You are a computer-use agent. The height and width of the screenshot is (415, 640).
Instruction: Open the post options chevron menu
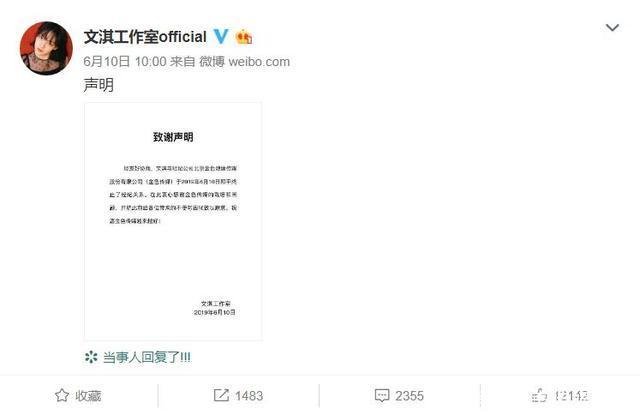click(x=612, y=28)
